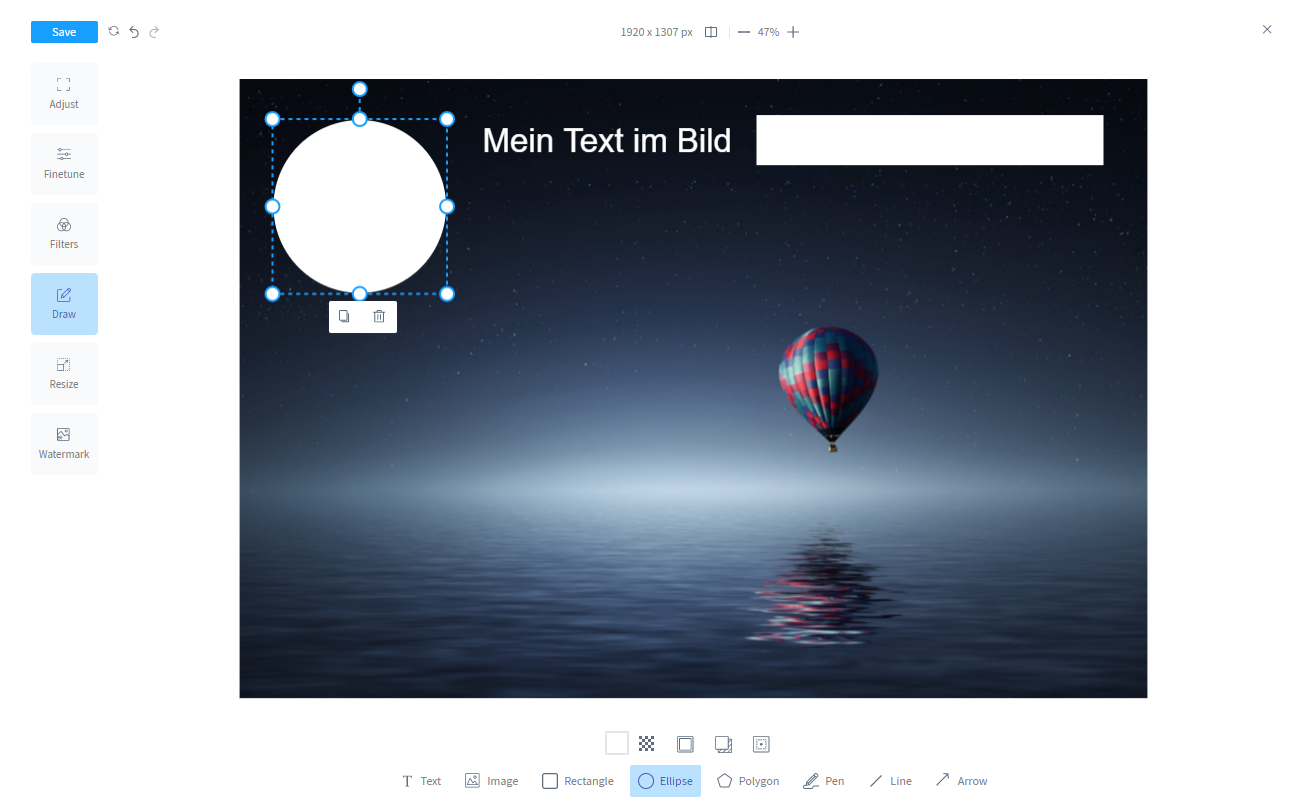Open the Filters tab
Image resolution: width=1312 pixels, height=806 pixels.
[x=64, y=234]
